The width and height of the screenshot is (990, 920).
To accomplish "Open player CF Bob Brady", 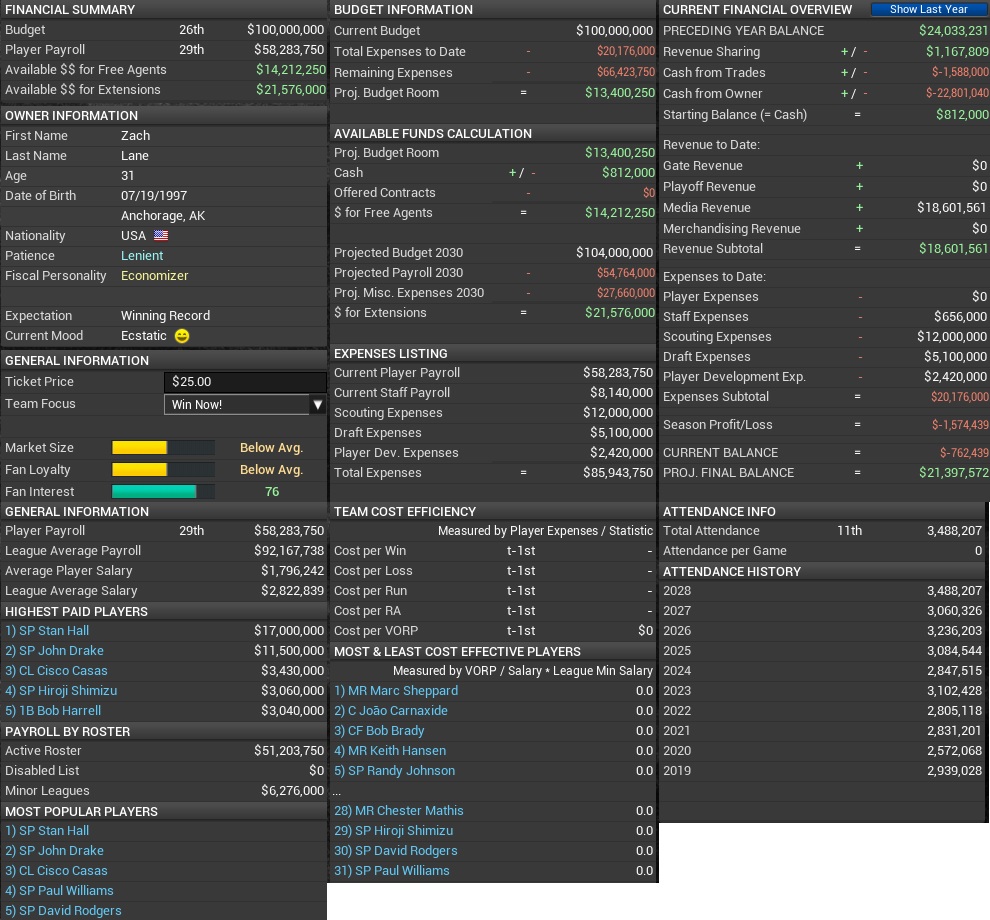I will (x=379, y=731).
